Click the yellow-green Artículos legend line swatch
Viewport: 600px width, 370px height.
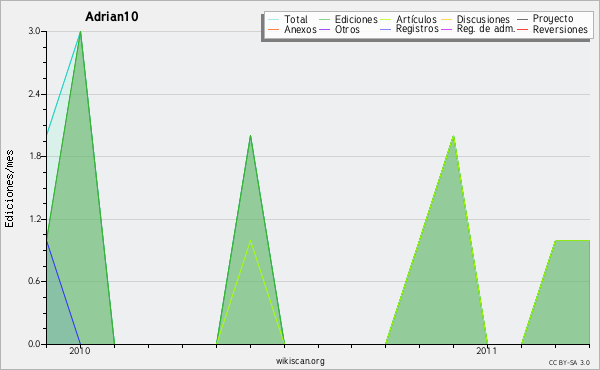385,19
